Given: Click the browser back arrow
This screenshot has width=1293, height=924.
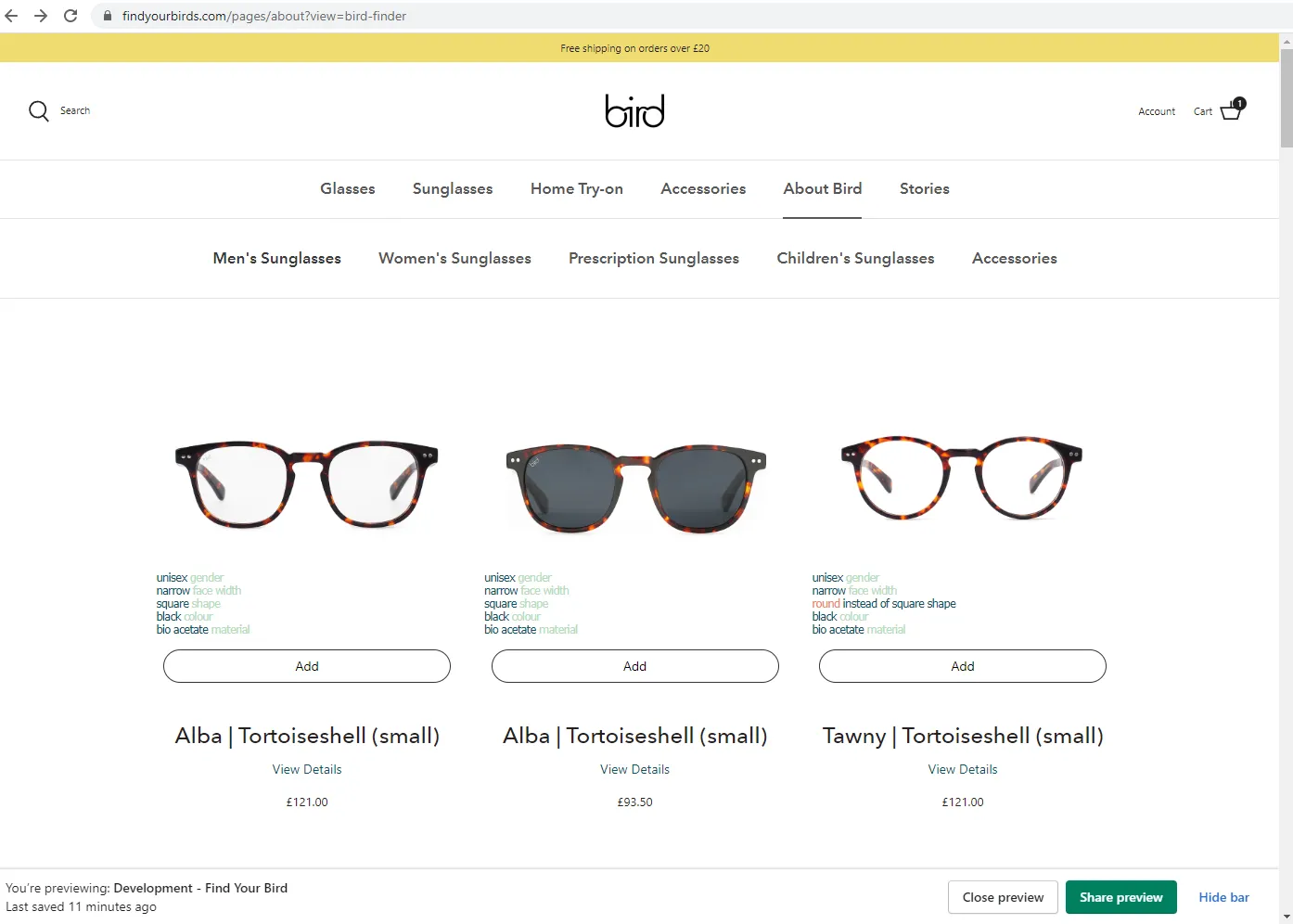Looking at the screenshot, I should [11, 16].
